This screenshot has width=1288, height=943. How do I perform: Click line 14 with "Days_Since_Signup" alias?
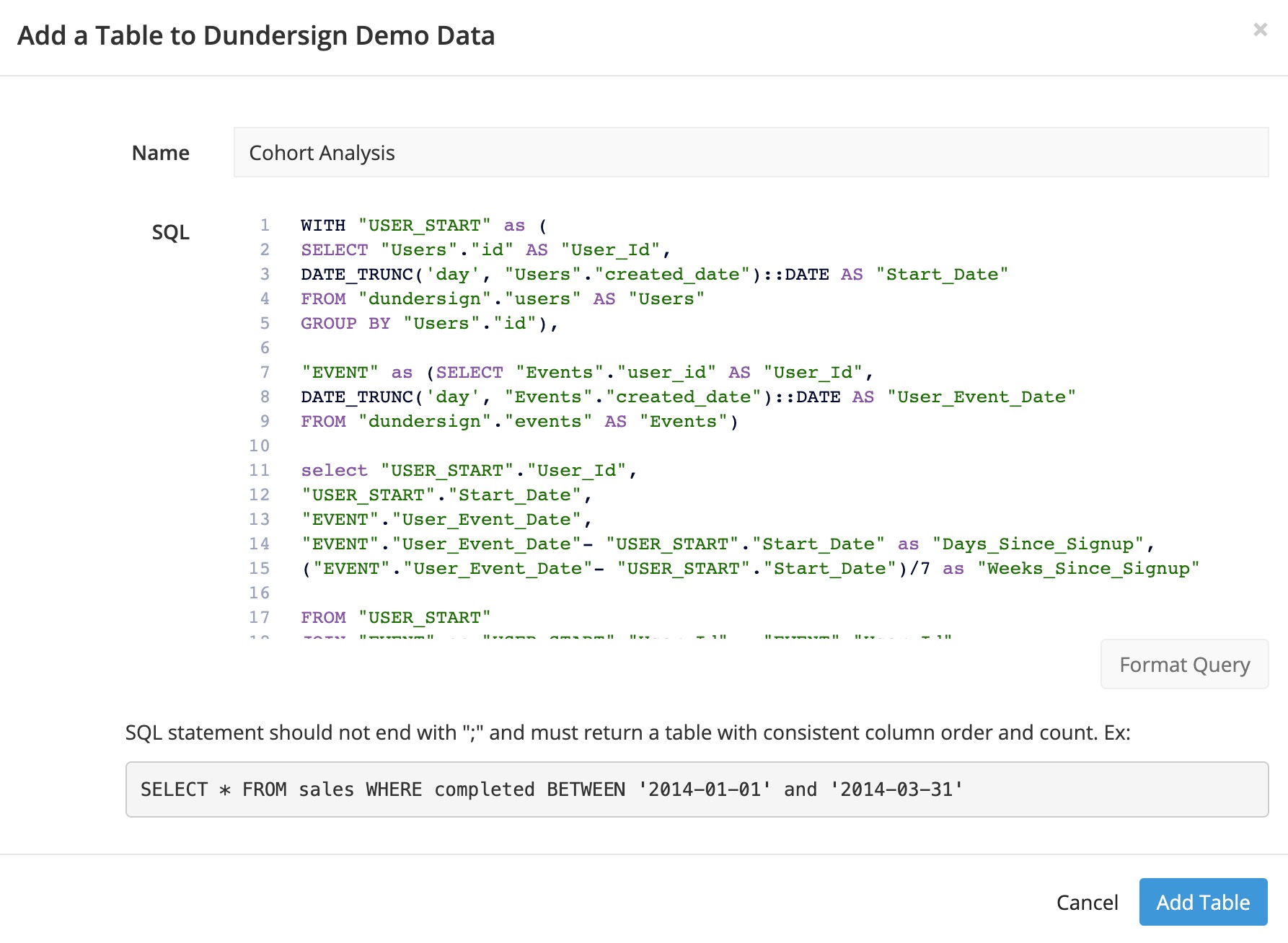click(728, 544)
